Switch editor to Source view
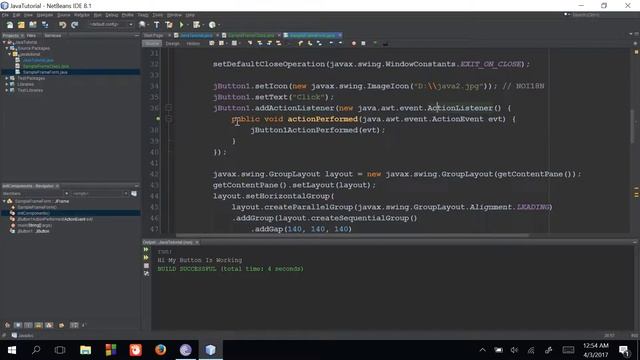Screen dimensions: 640x360 click(x=152, y=43)
